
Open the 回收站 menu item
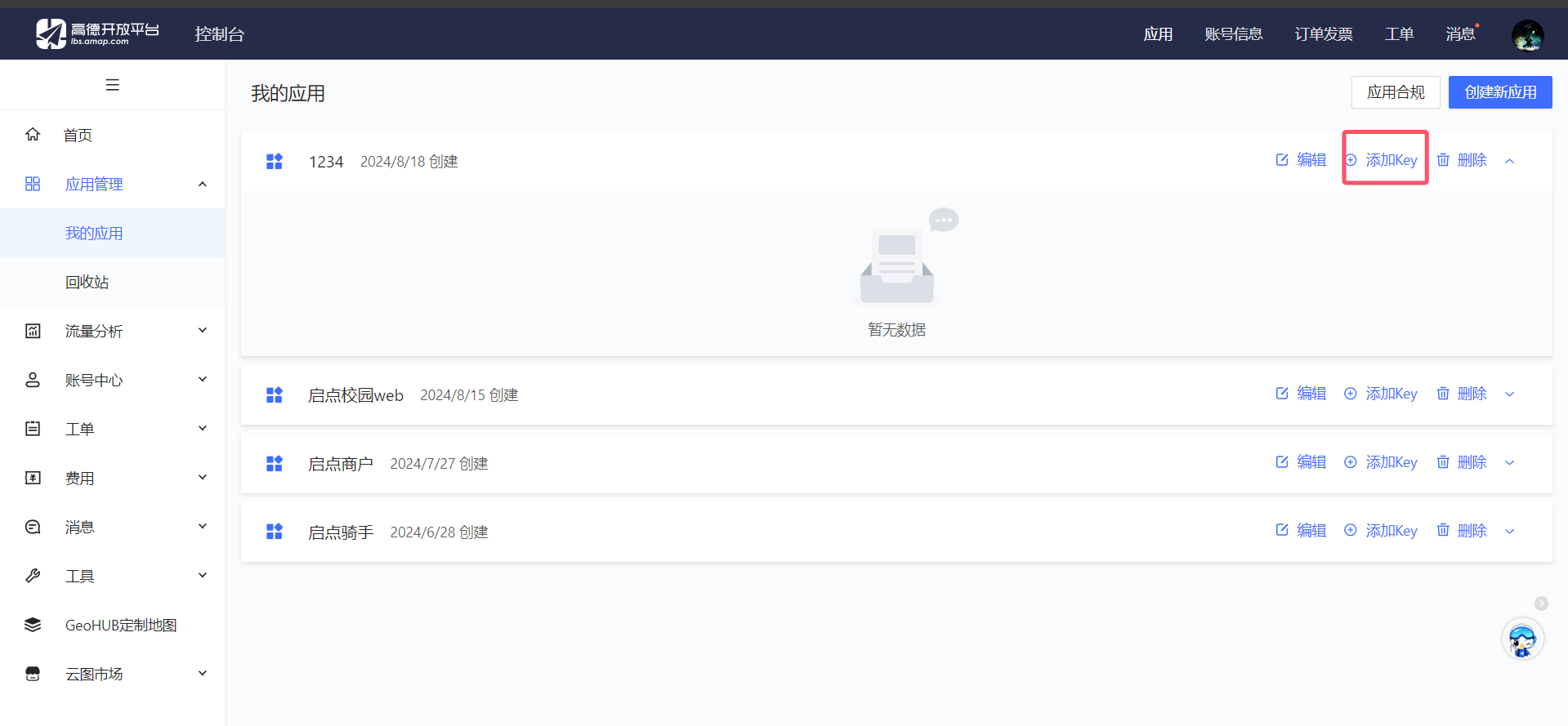tap(87, 282)
